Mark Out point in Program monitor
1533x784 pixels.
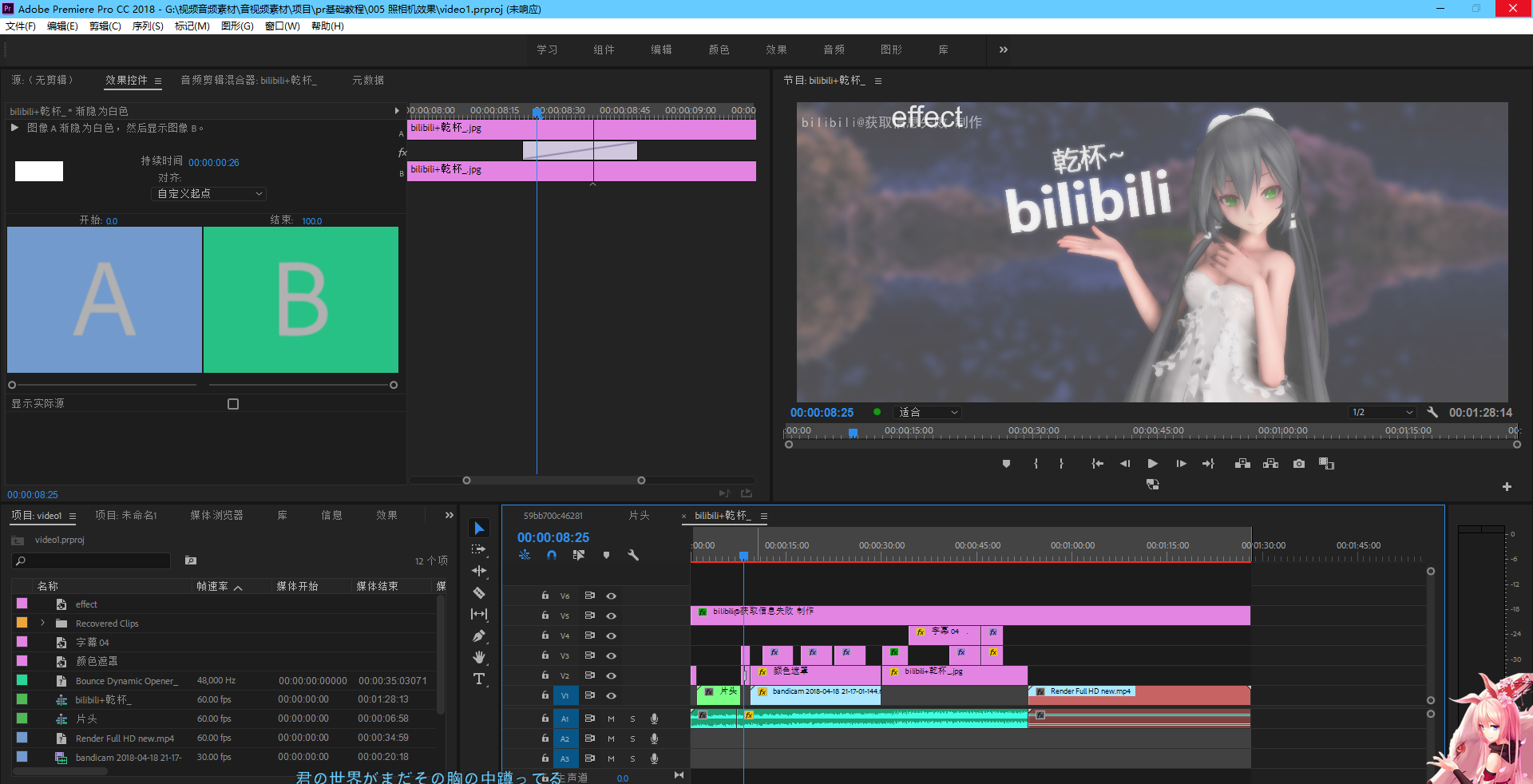coord(1061,464)
